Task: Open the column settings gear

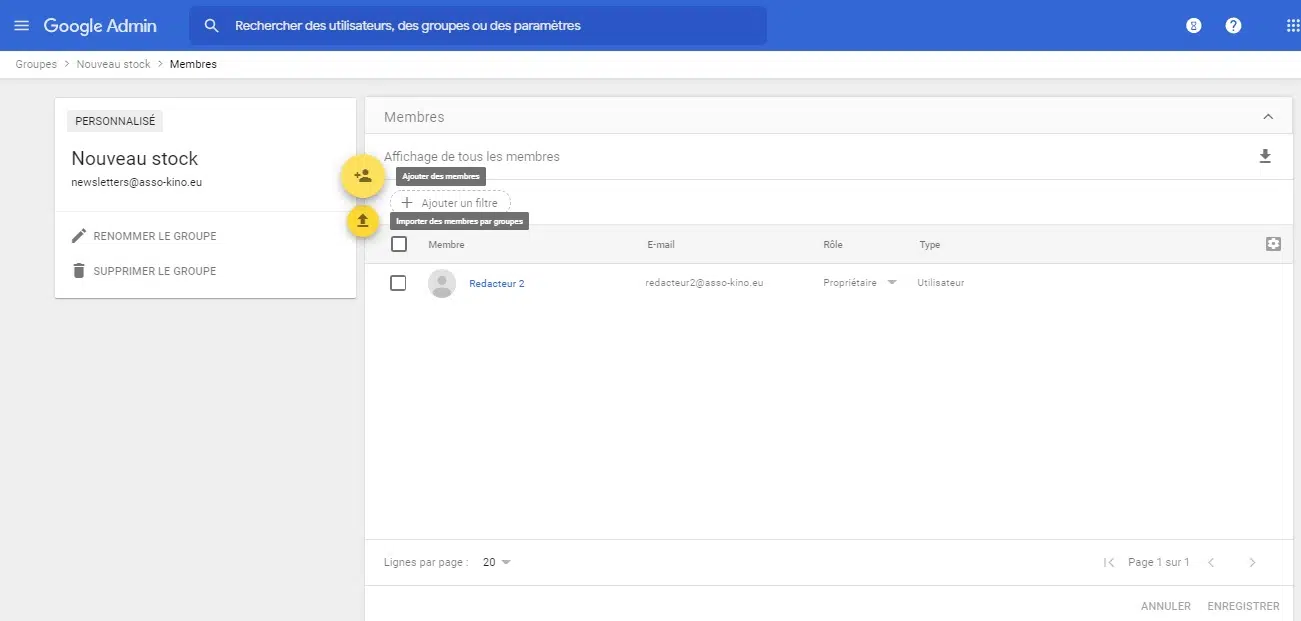Action: click(1273, 244)
